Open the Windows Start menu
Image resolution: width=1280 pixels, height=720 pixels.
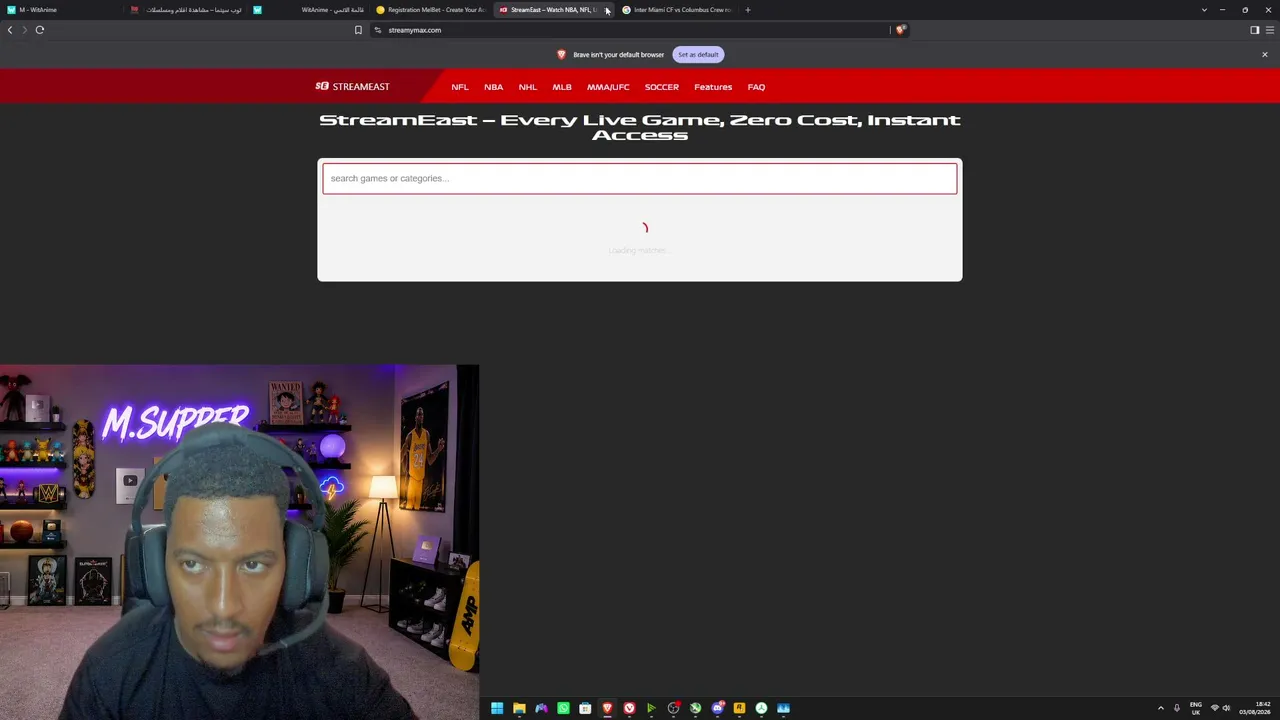coord(497,708)
